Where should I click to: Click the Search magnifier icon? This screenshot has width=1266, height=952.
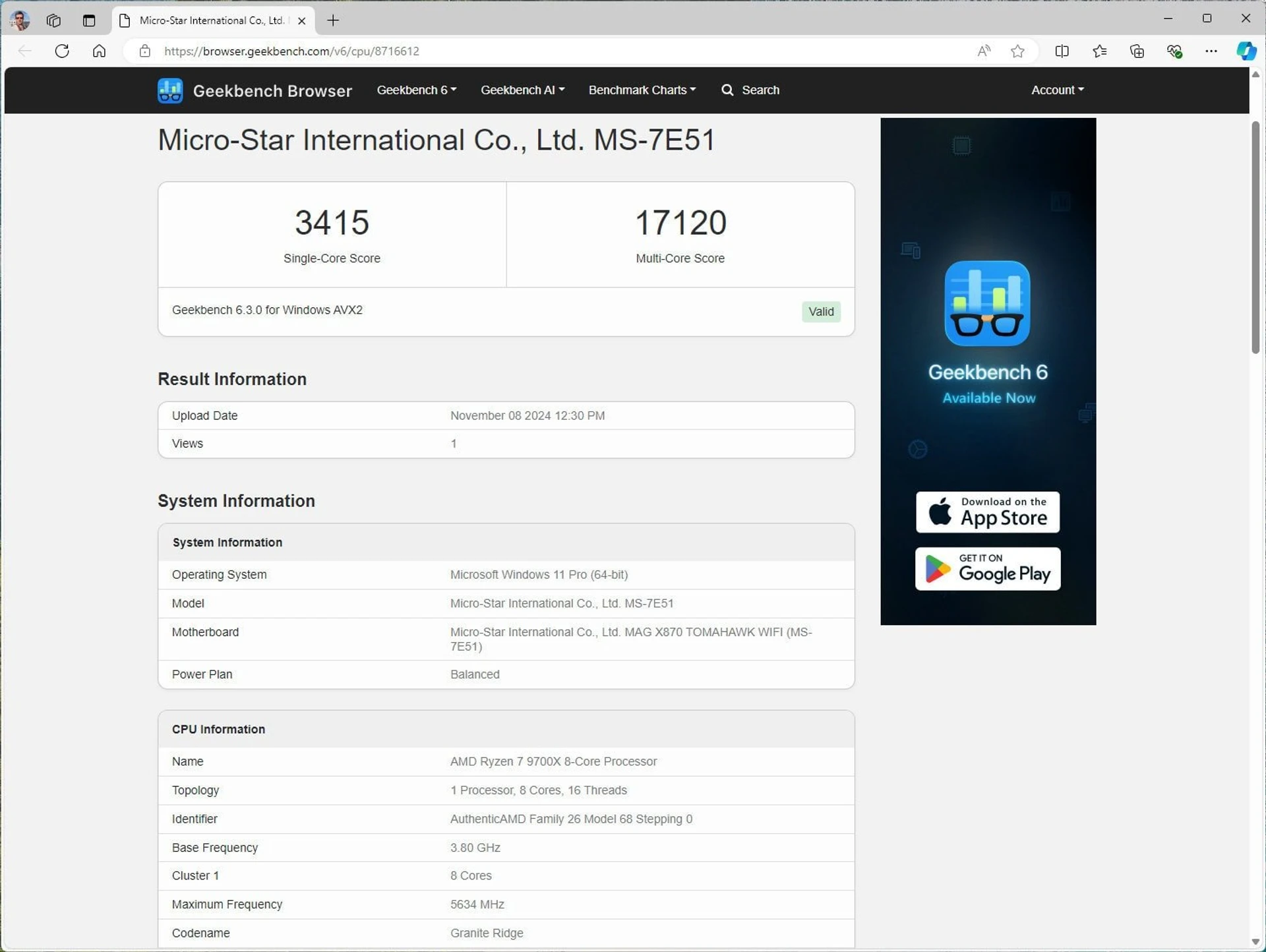tap(727, 90)
